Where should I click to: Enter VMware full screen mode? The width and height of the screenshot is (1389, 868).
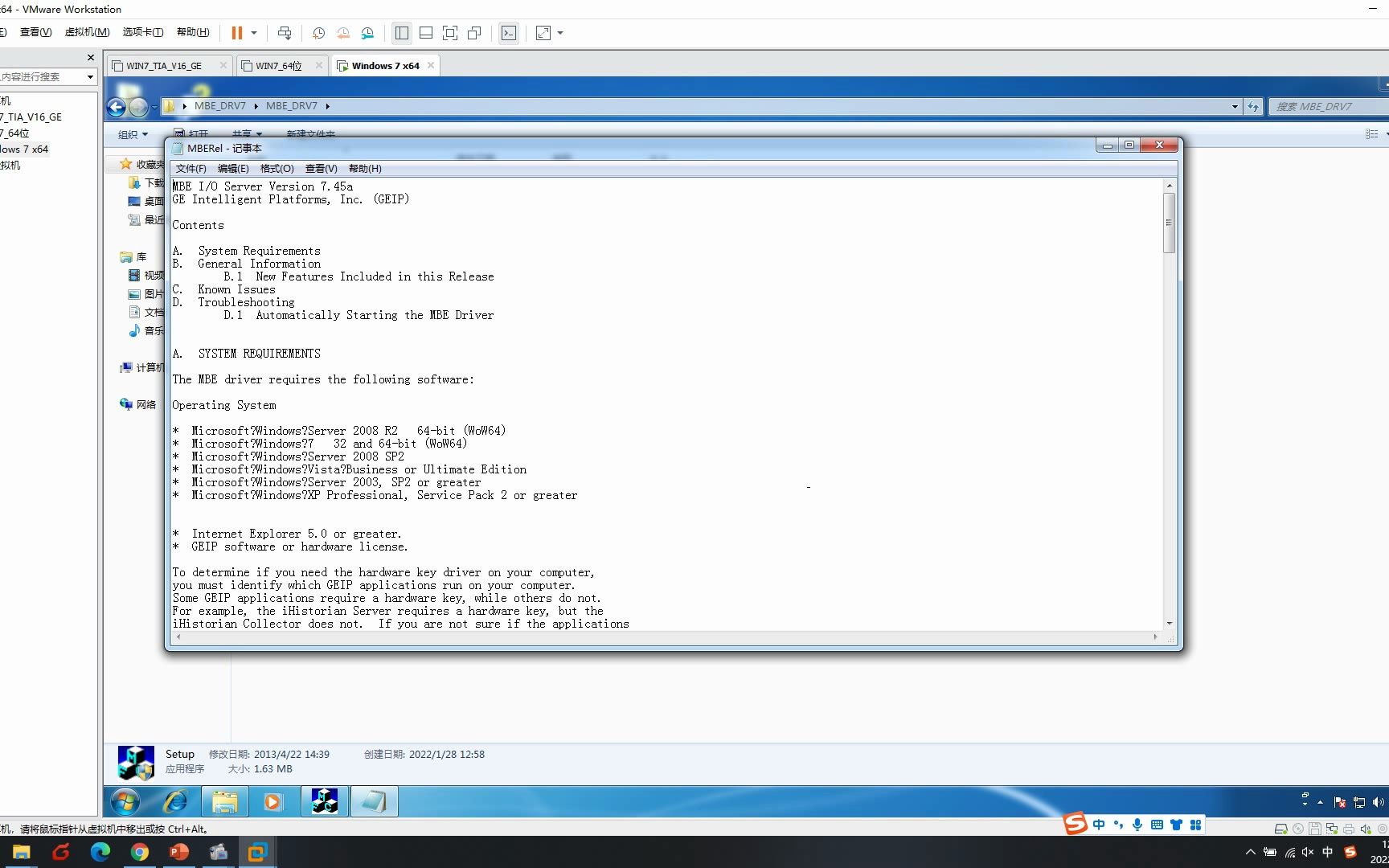coord(450,33)
